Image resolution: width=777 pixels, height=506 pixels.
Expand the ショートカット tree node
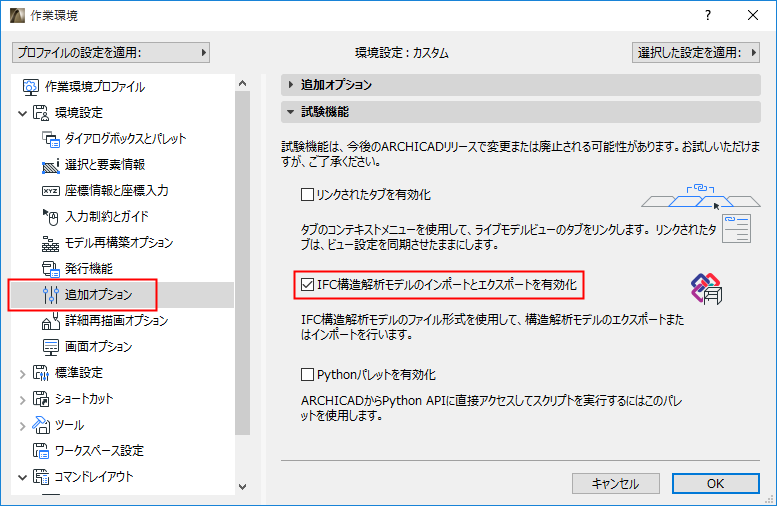tap(22, 399)
